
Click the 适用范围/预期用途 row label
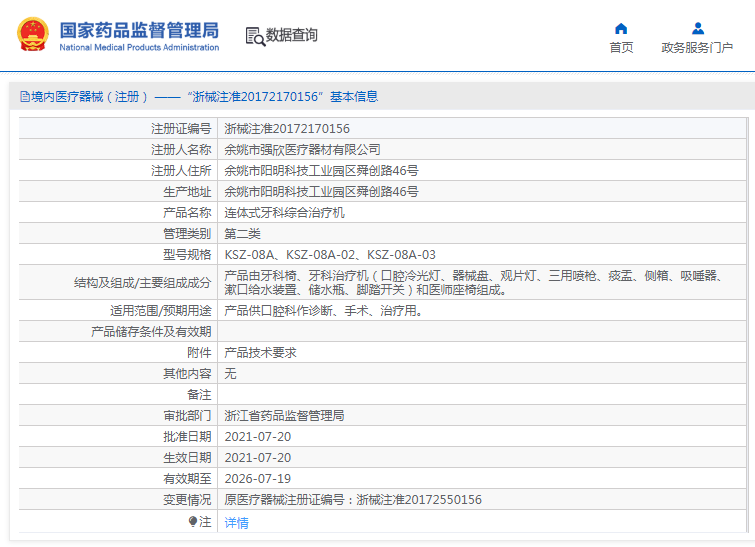(x=161, y=311)
